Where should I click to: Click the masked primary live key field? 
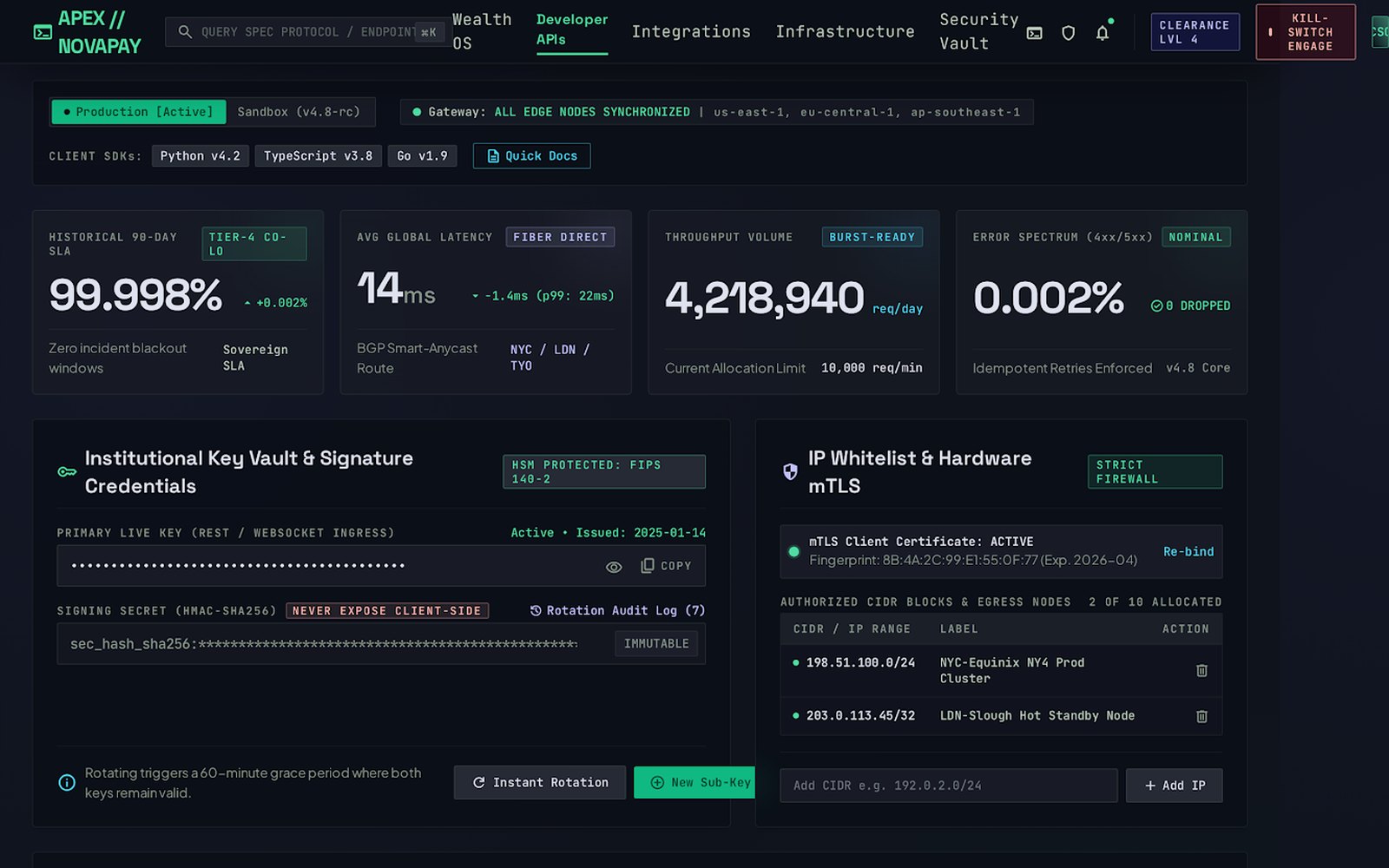(380, 566)
